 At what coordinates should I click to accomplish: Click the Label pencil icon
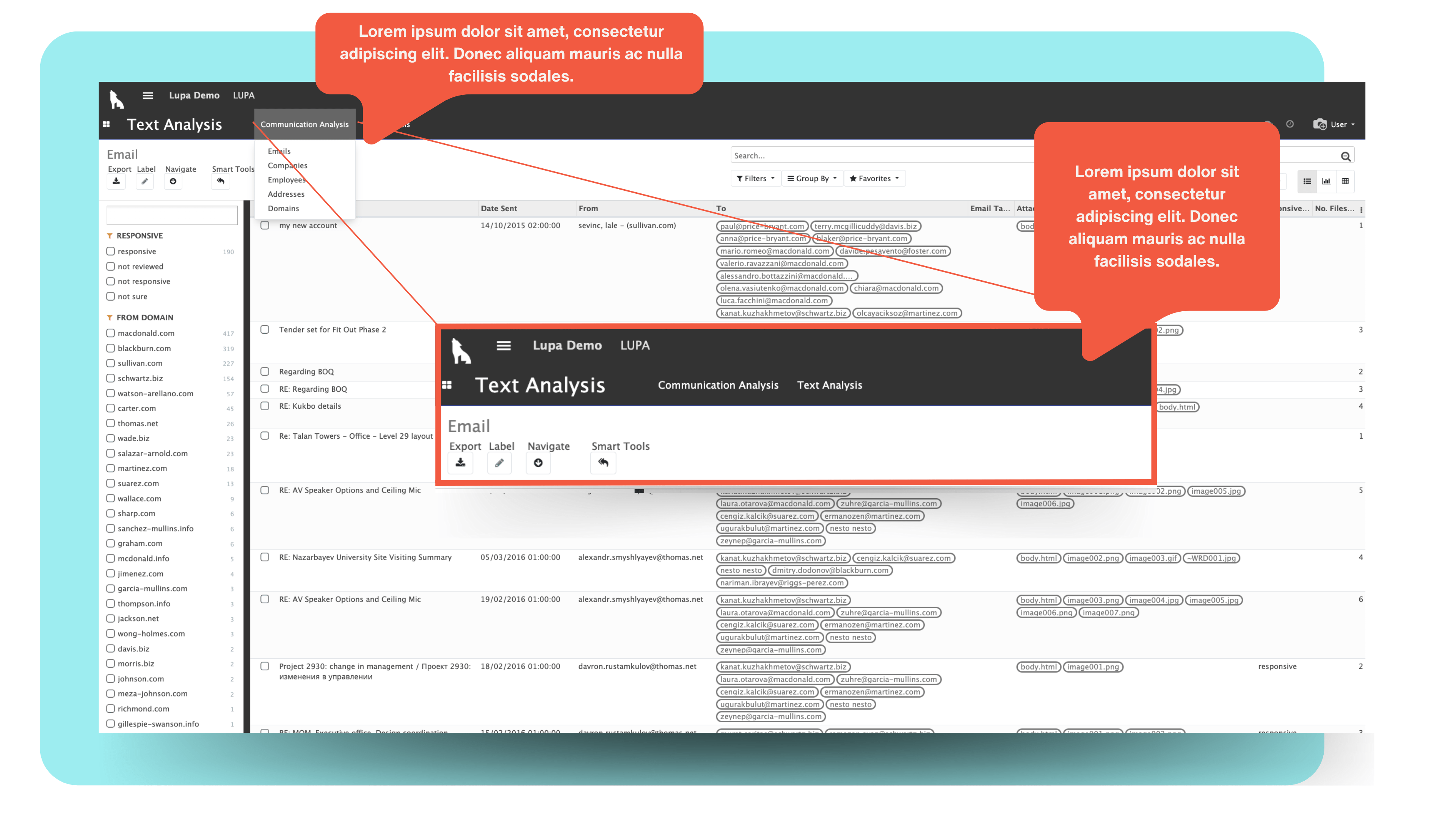click(x=145, y=182)
